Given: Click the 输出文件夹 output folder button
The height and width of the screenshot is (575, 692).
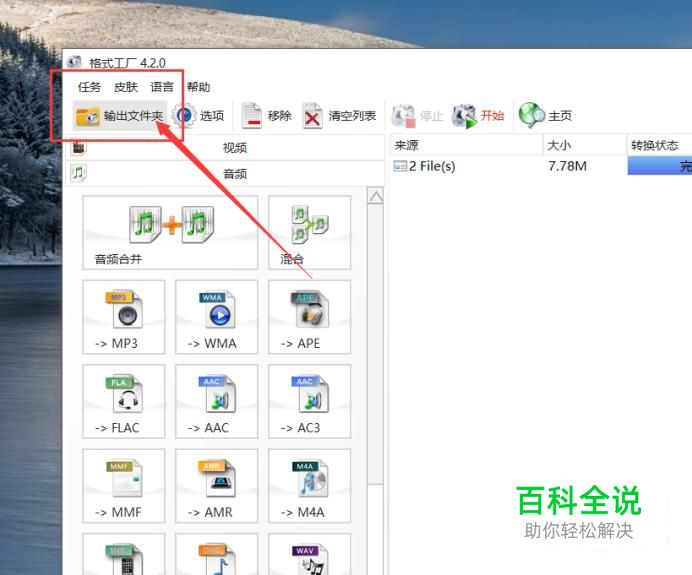Looking at the screenshot, I should point(120,116).
